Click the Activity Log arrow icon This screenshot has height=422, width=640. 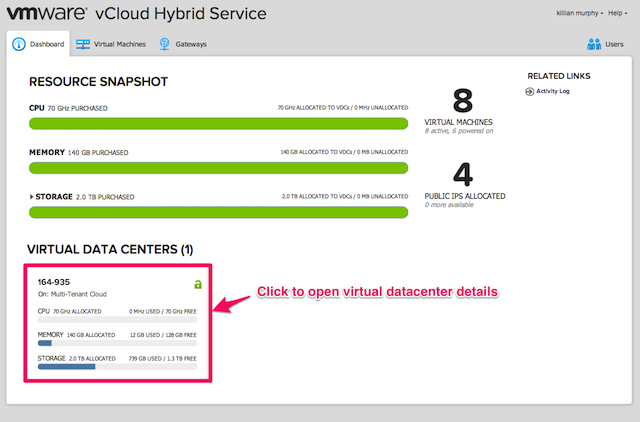click(529, 91)
